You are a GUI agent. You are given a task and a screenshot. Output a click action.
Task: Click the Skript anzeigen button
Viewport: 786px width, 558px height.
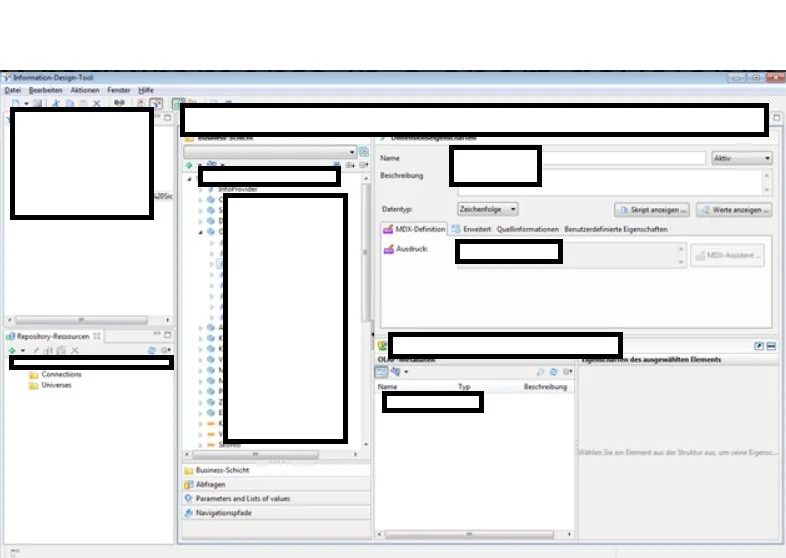652,210
